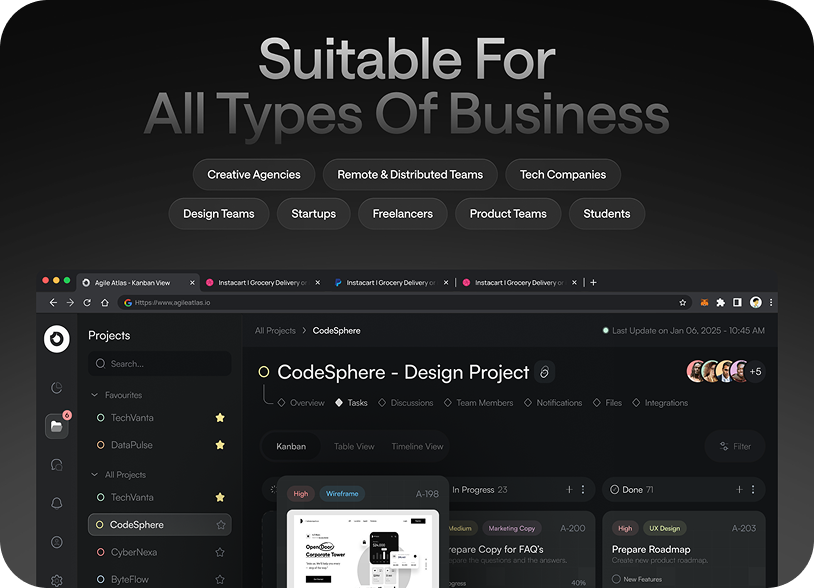Image resolution: width=814 pixels, height=588 pixels.
Task: Open the chat messages sidebar icon
Action: point(57,464)
